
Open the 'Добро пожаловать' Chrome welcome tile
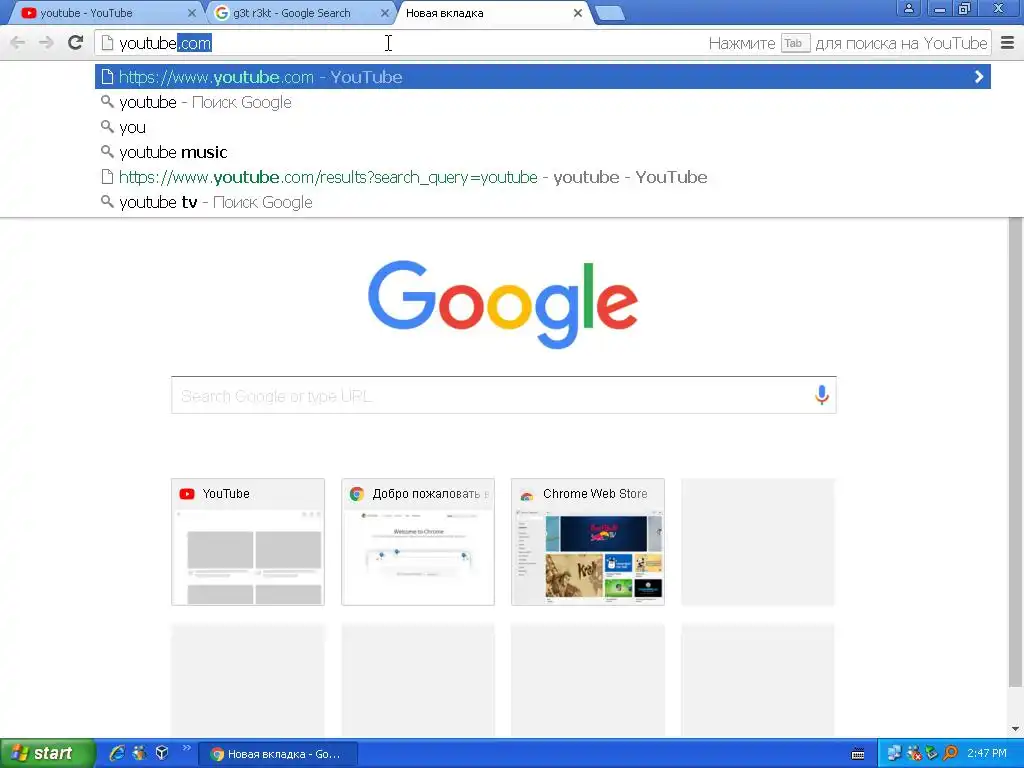click(418, 542)
